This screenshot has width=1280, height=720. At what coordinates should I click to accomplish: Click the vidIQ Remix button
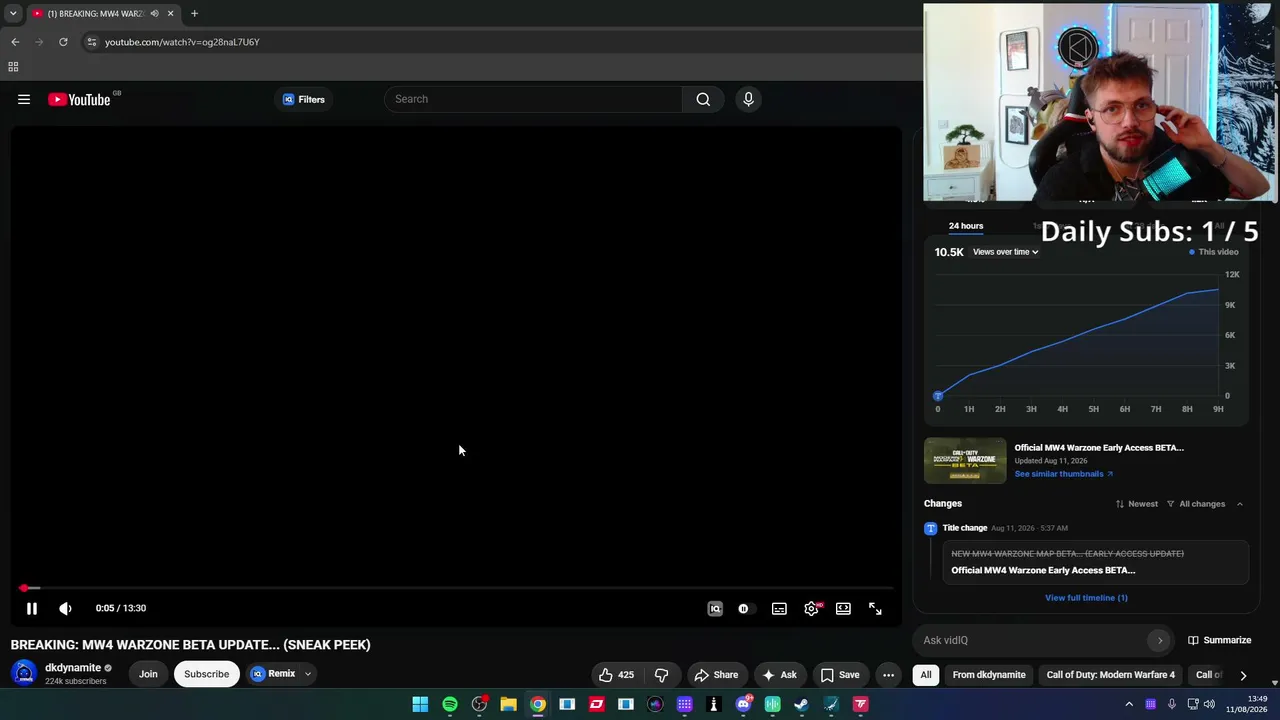point(274,674)
